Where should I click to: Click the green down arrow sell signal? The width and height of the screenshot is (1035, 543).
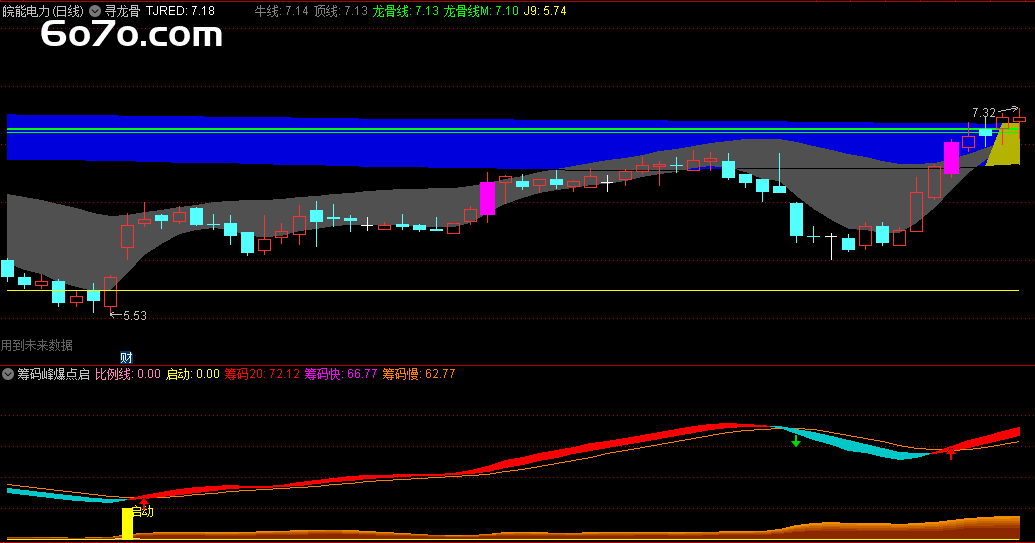point(796,441)
